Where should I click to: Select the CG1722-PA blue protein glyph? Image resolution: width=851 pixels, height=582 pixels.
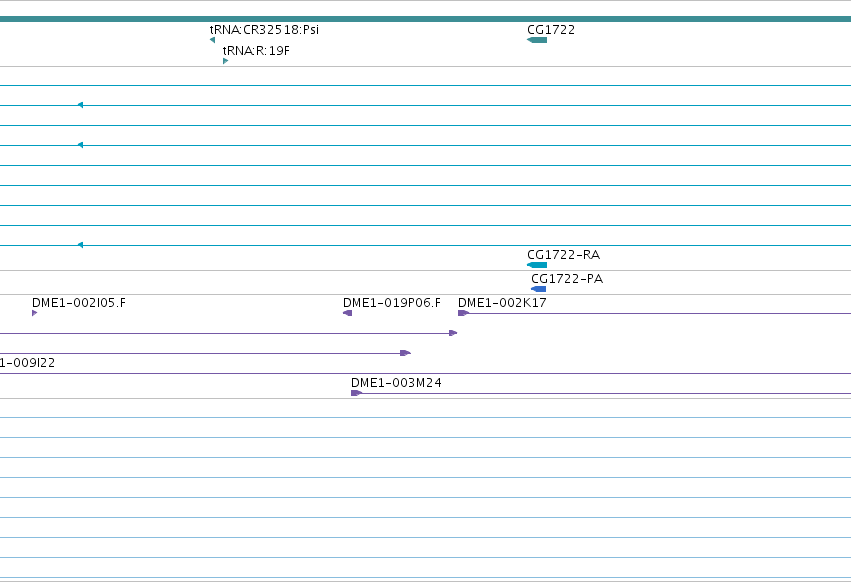coord(538,289)
